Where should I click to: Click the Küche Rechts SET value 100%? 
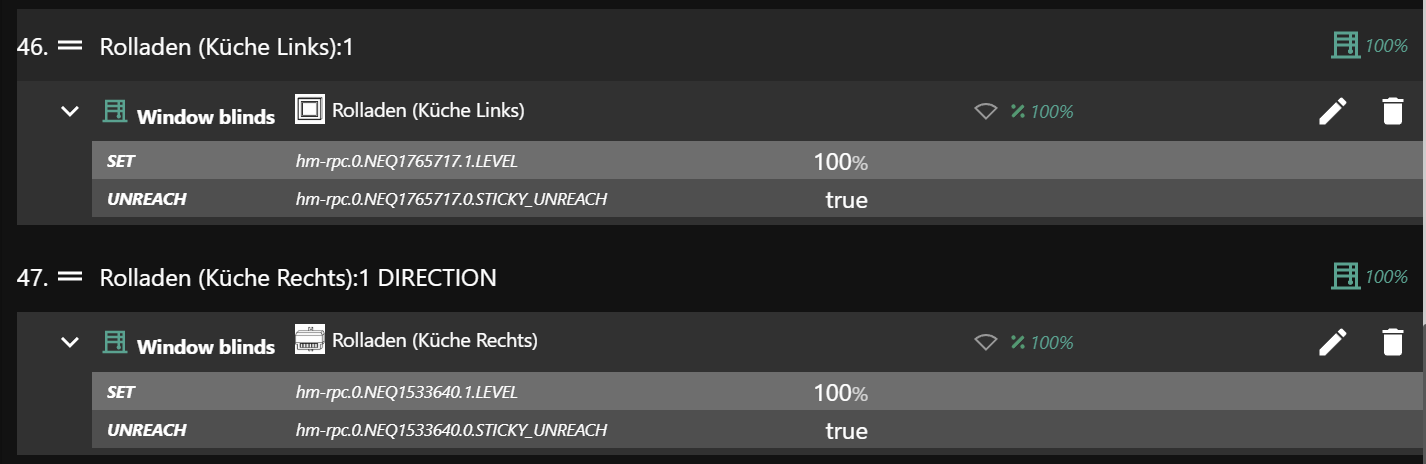point(840,393)
